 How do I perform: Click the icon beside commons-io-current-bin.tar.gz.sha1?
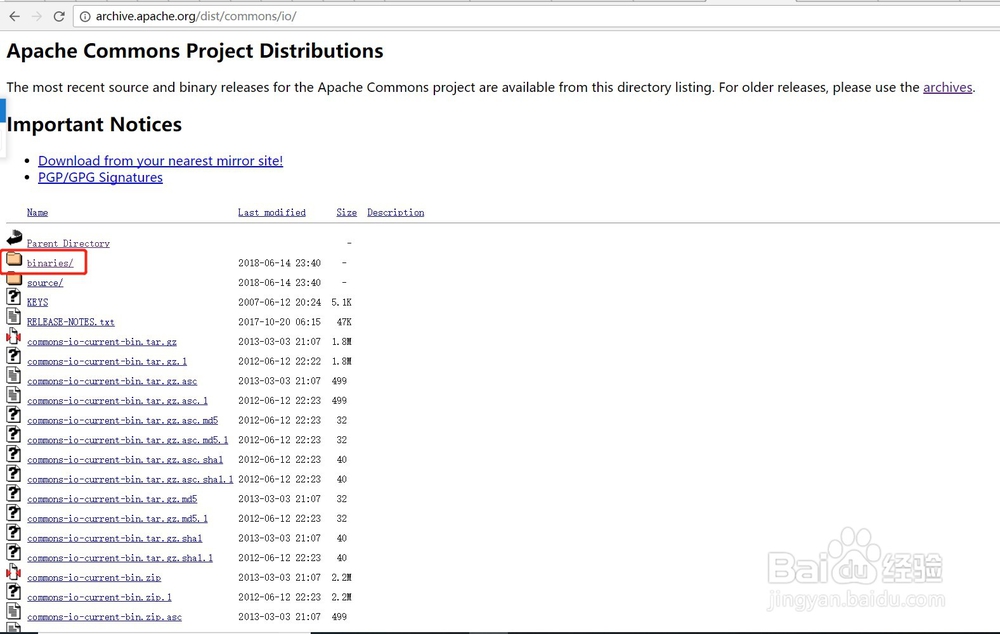click(13, 533)
